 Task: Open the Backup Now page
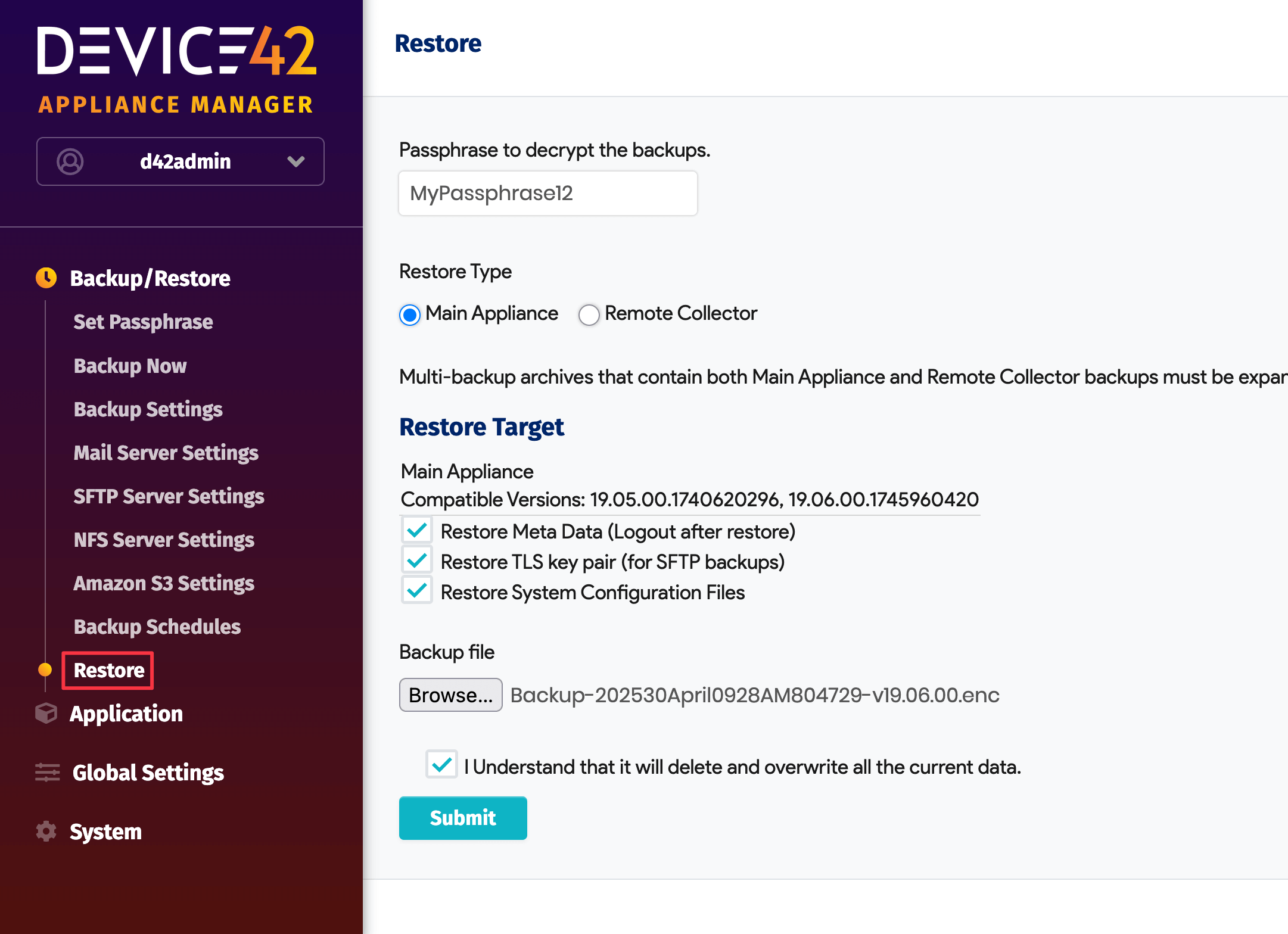[130, 366]
